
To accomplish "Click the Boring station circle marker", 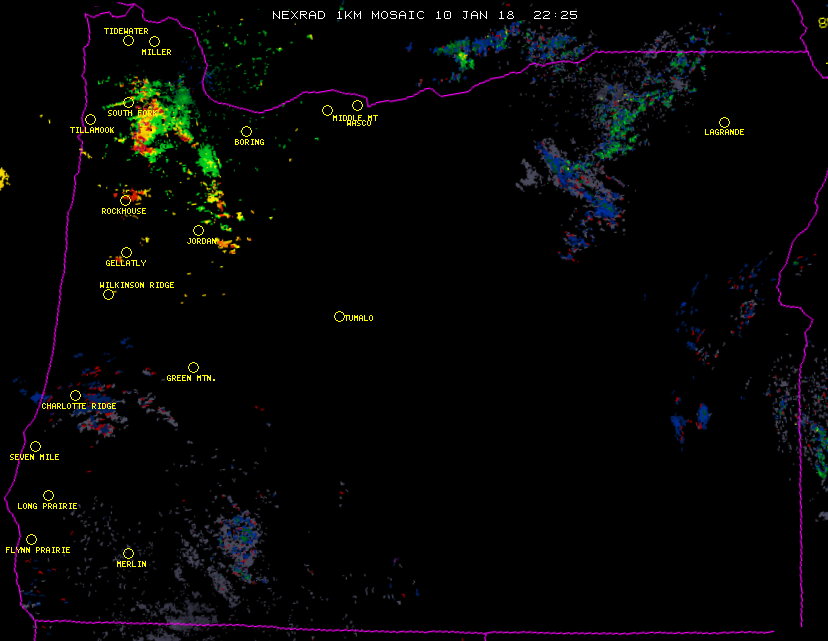I will point(246,132).
